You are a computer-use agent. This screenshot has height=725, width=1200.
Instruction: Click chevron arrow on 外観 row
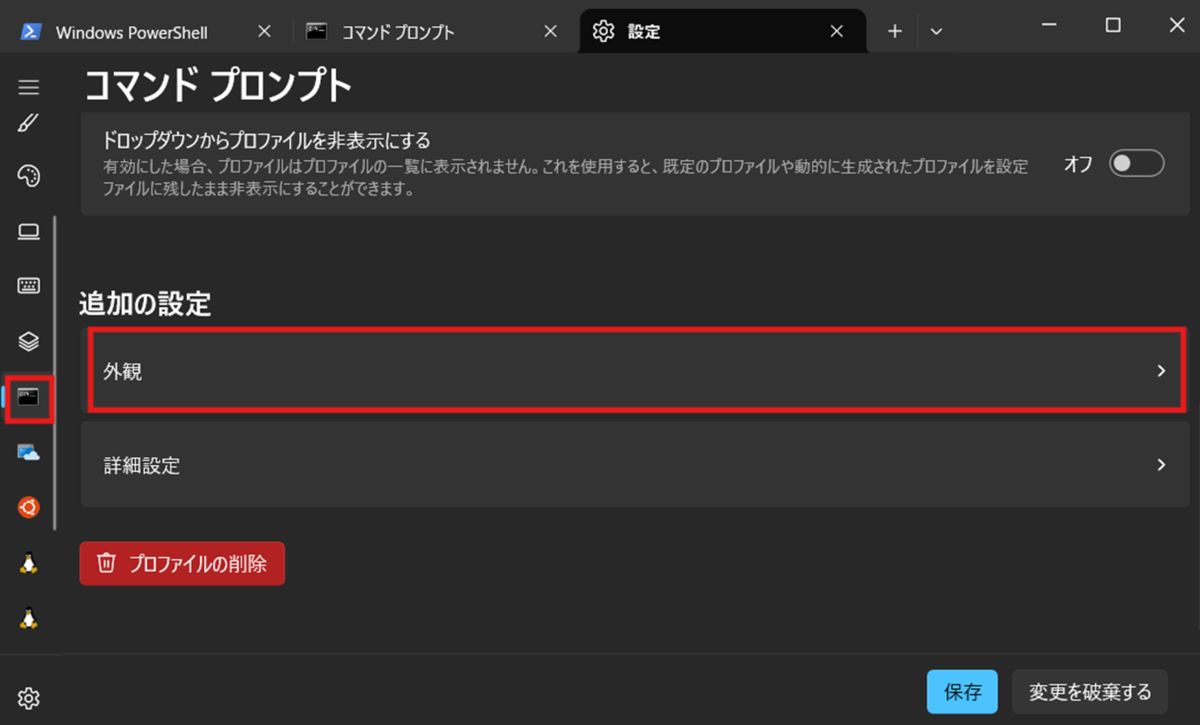pyautogui.click(x=1161, y=370)
